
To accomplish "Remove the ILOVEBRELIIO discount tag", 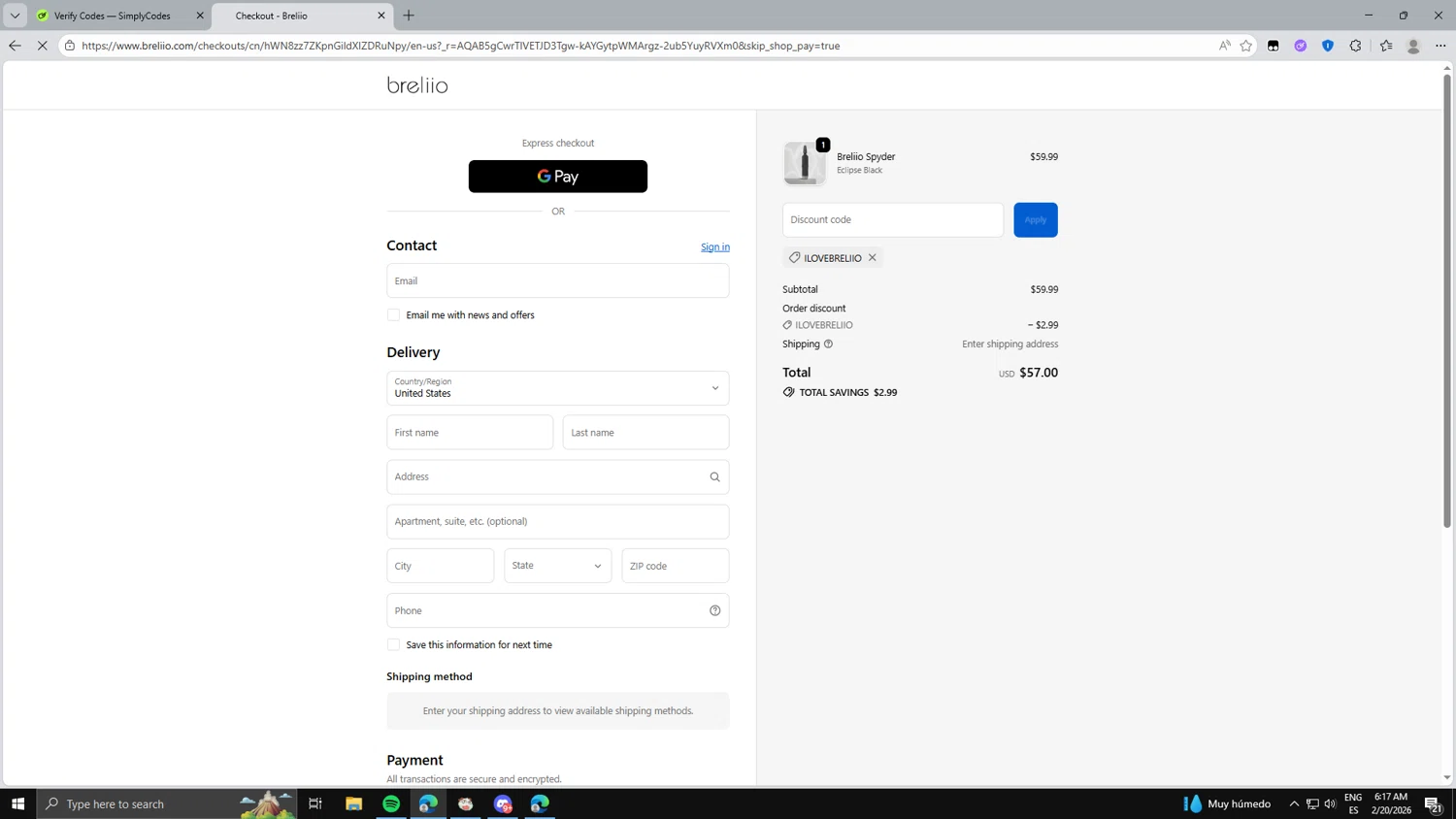I will [872, 258].
